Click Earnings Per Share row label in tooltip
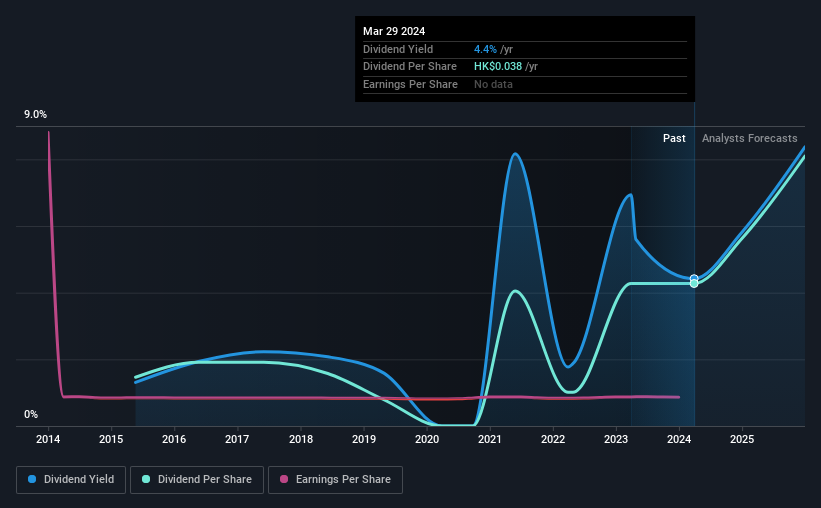Image resolution: width=821 pixels, height=508 pixels. (410, 84)
